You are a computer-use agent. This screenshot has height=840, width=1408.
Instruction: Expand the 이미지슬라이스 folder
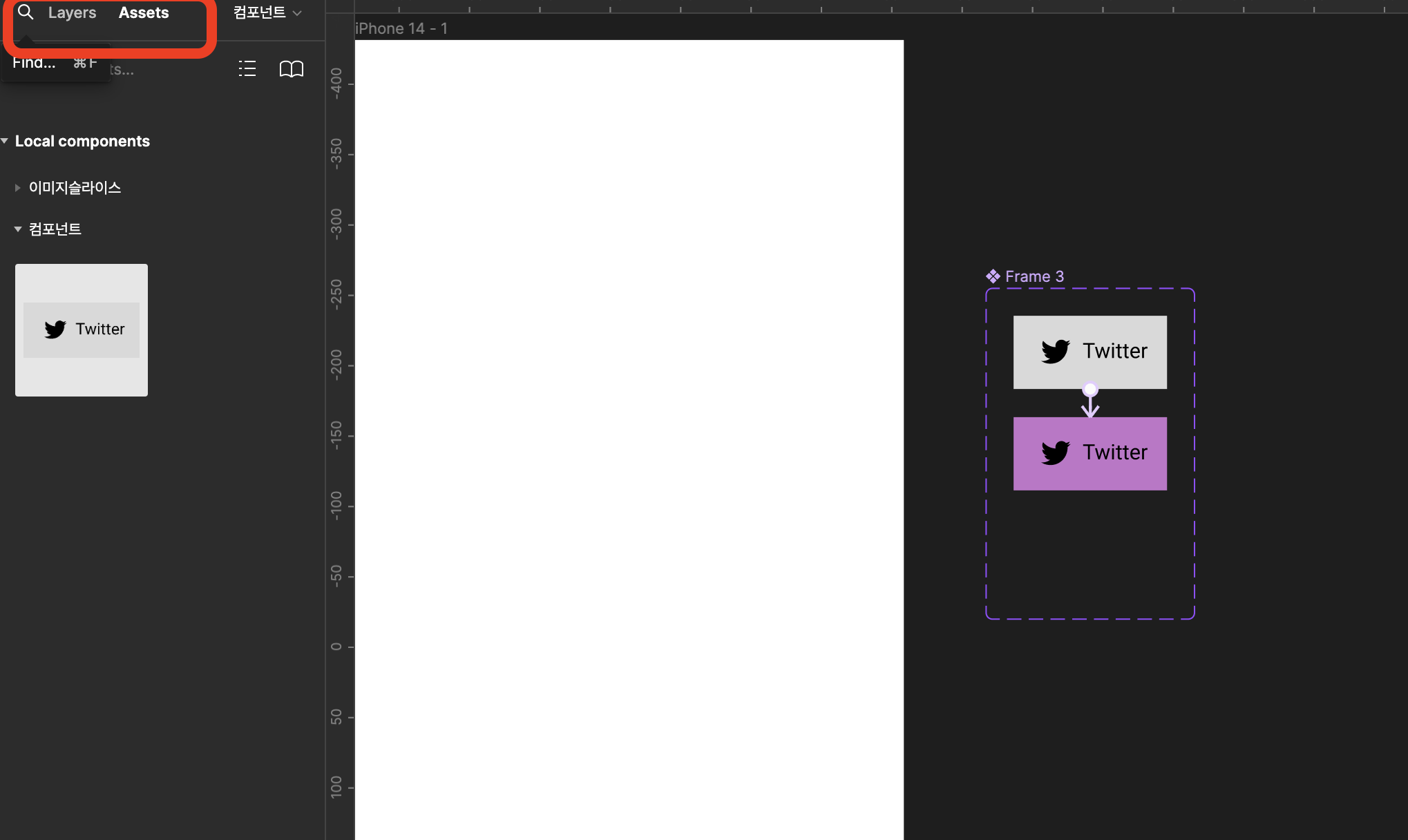tap(18, 188)
